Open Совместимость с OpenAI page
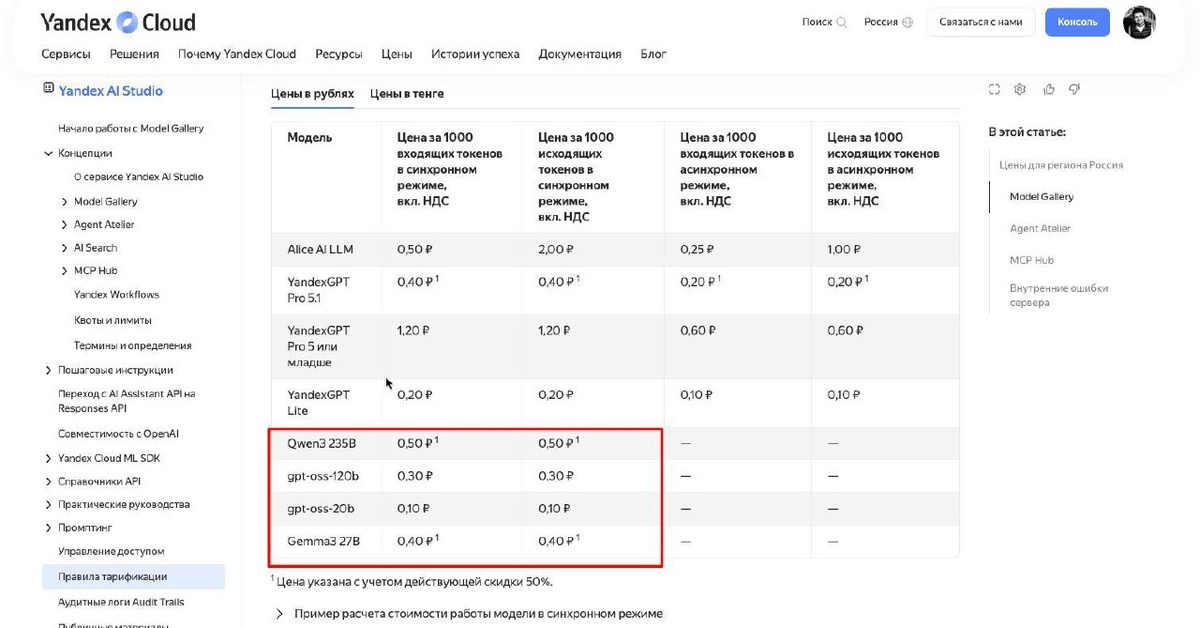 click(118, 434)
